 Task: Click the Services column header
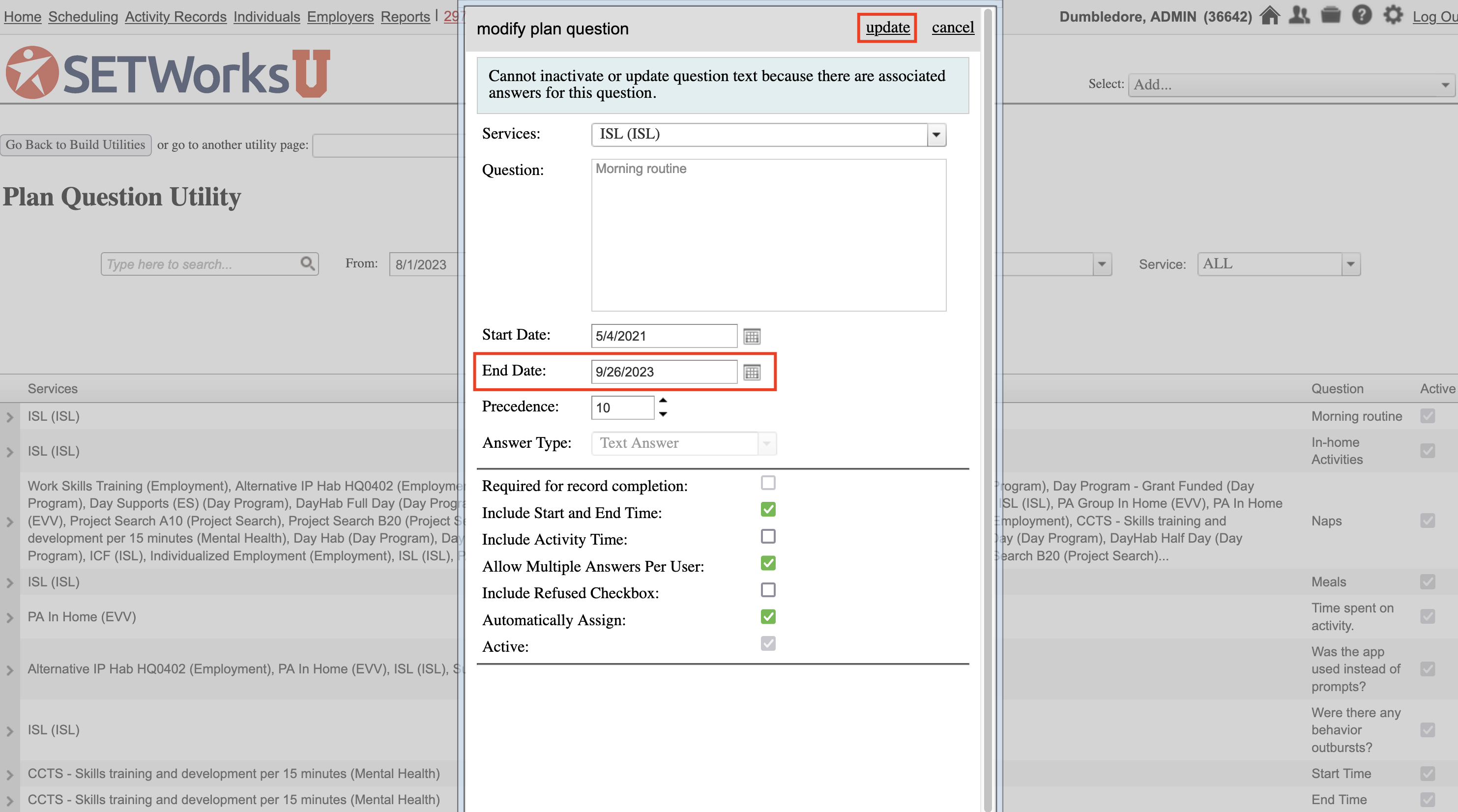[x=53, y=389]
